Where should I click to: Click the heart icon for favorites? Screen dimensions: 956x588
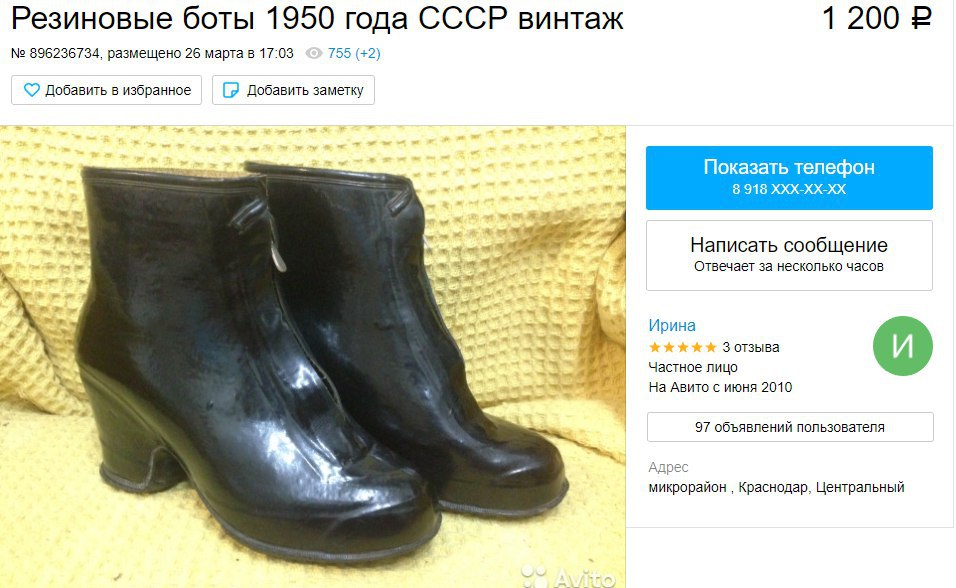[31, 90]
